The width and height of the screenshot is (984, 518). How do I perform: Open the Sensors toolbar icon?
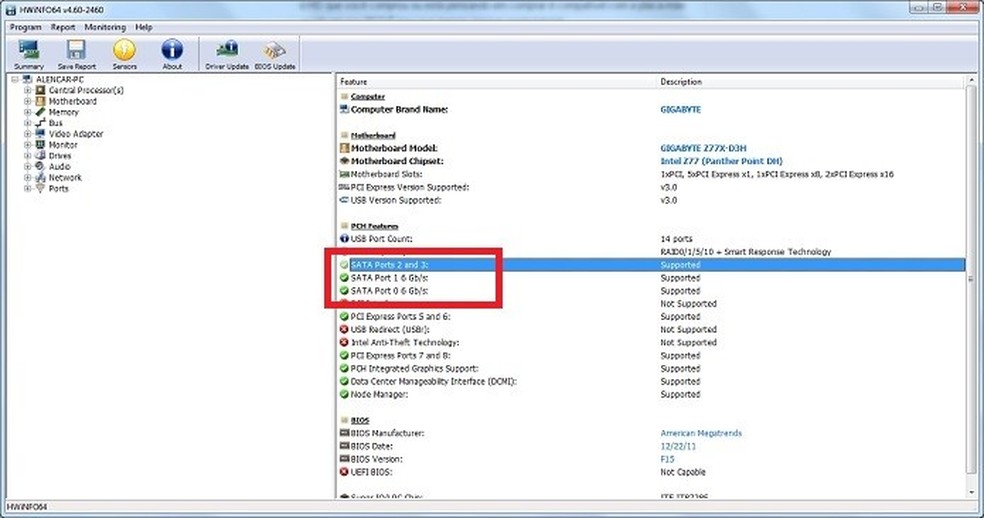click(x=124, y=54)
